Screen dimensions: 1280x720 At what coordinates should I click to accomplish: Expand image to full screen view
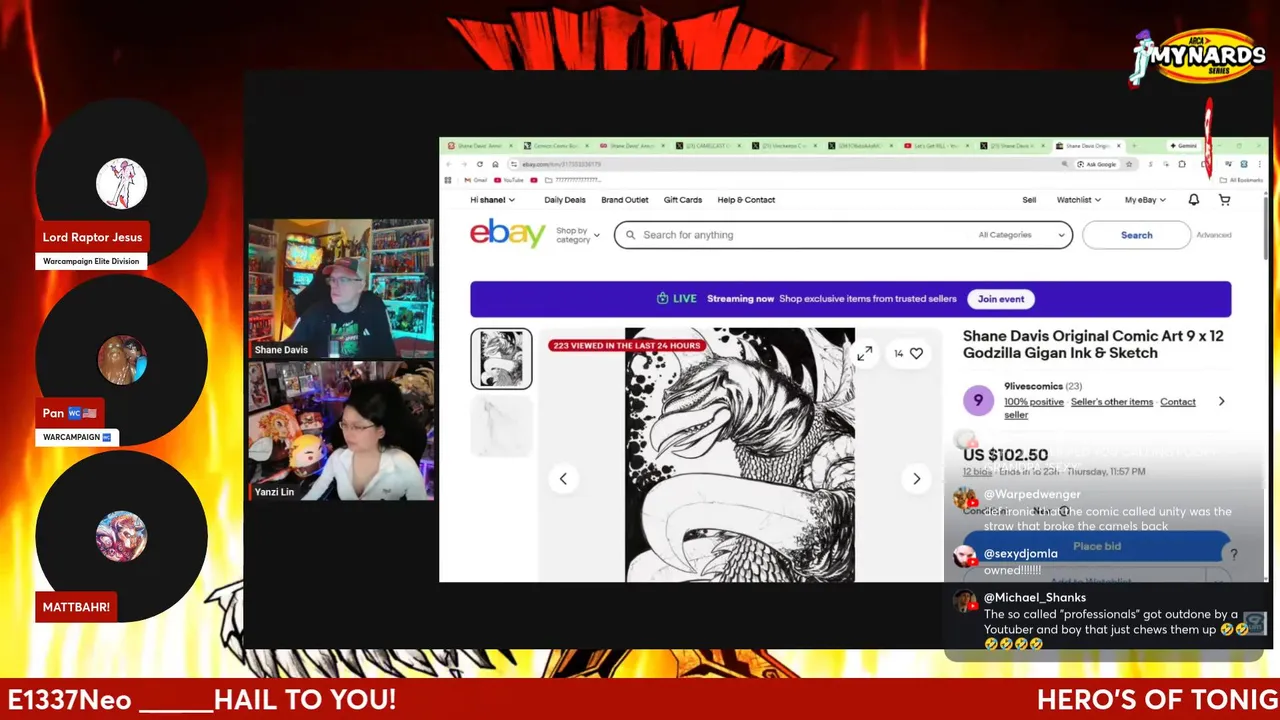864,353
